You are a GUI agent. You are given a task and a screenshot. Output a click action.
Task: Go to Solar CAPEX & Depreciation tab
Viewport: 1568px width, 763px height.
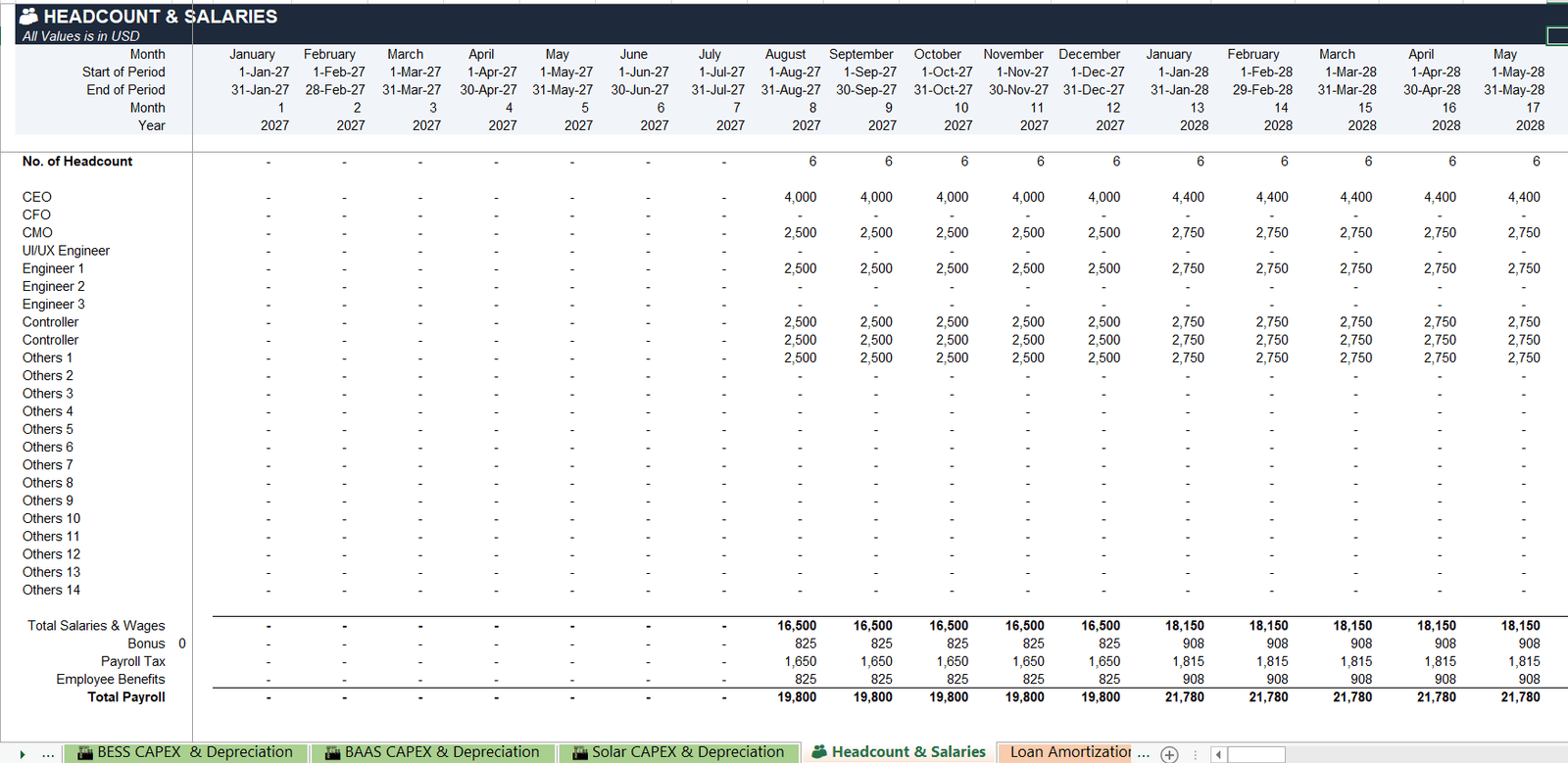pos(678,752)
